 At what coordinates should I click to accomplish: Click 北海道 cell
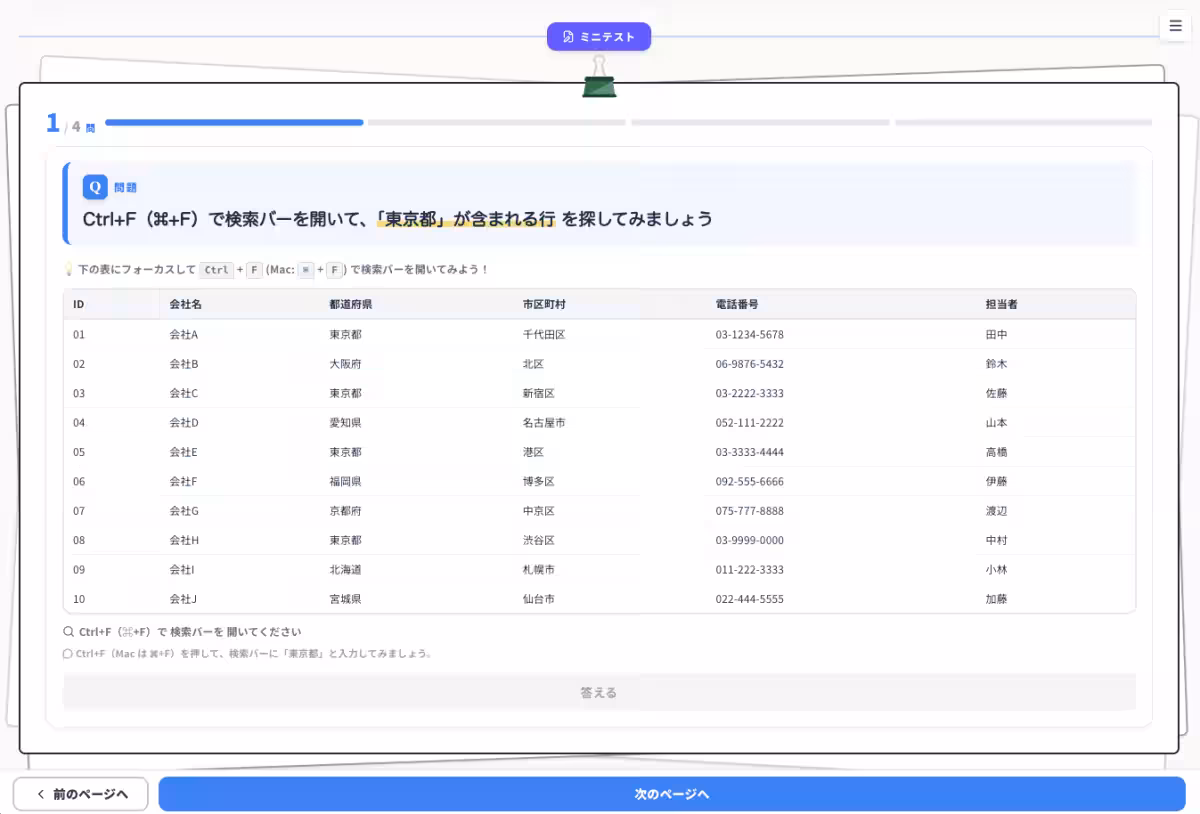coord(346,570)
